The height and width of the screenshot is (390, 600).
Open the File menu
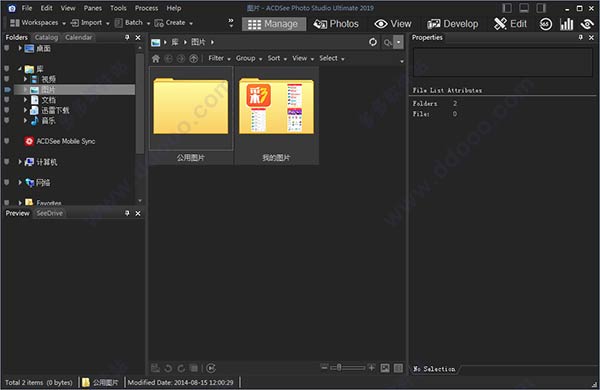[x=27, y=8]
